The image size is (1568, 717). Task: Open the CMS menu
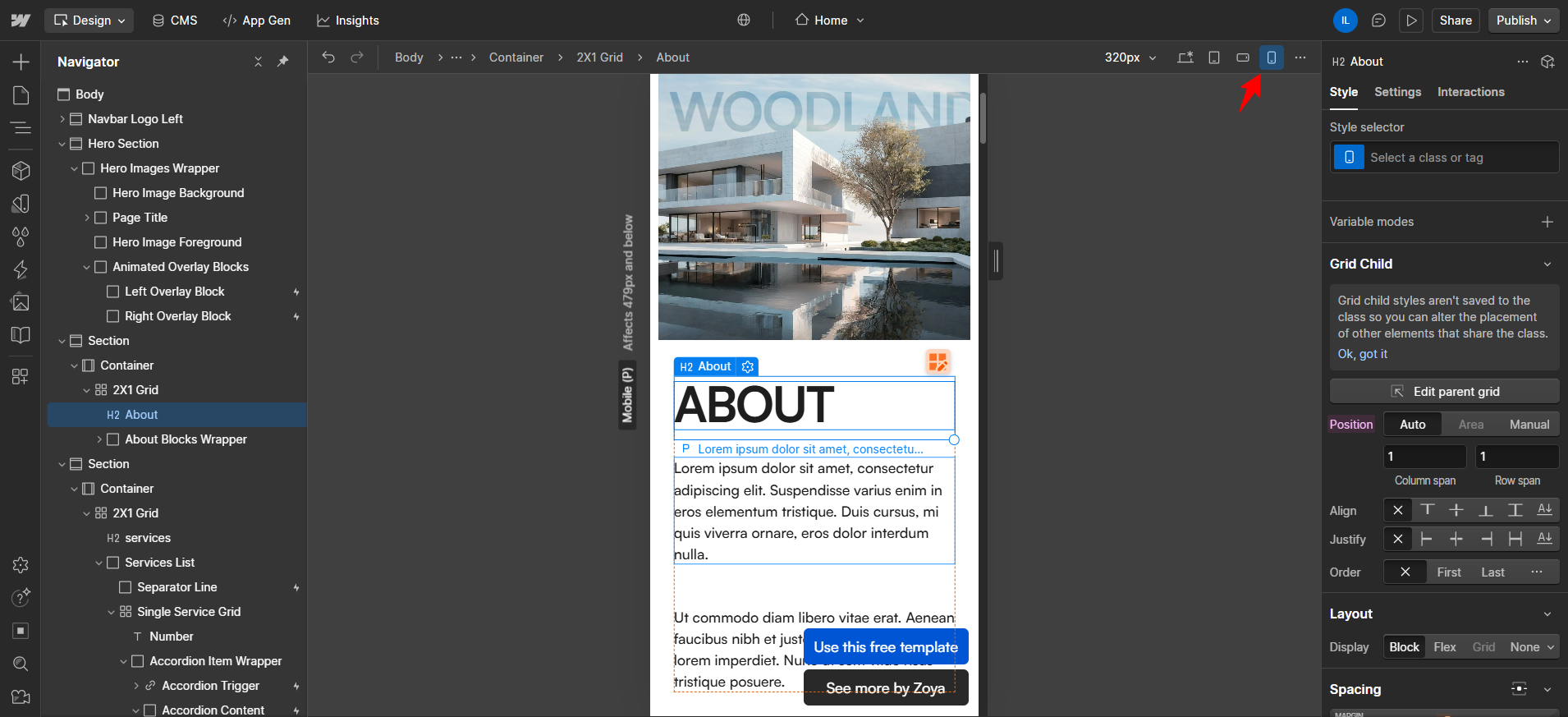pos(175,21)
